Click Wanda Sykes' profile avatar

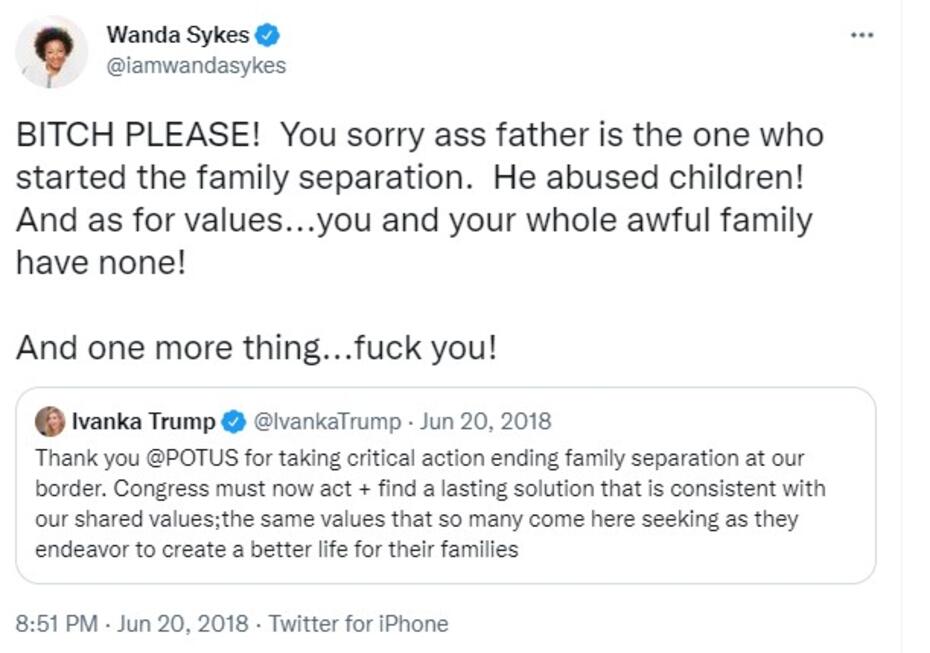pos(52,51)
